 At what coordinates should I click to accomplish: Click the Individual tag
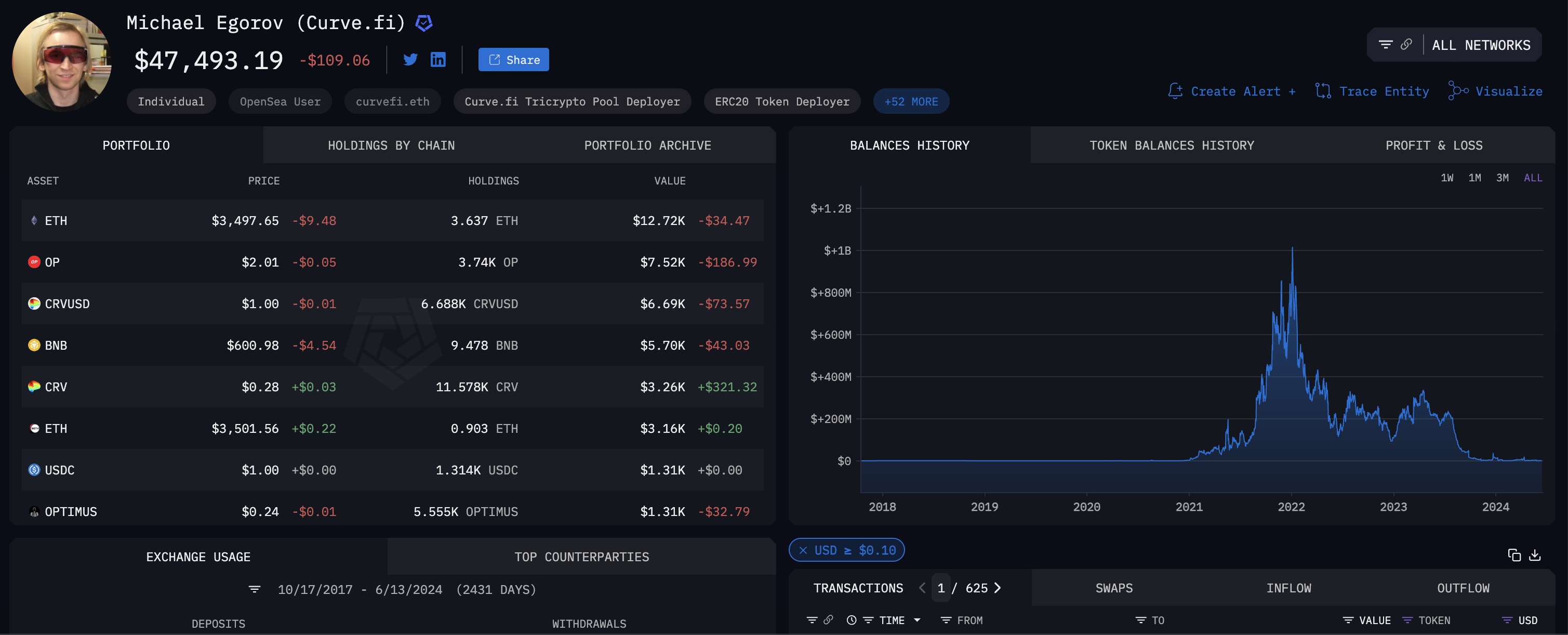tap(171, 101)
